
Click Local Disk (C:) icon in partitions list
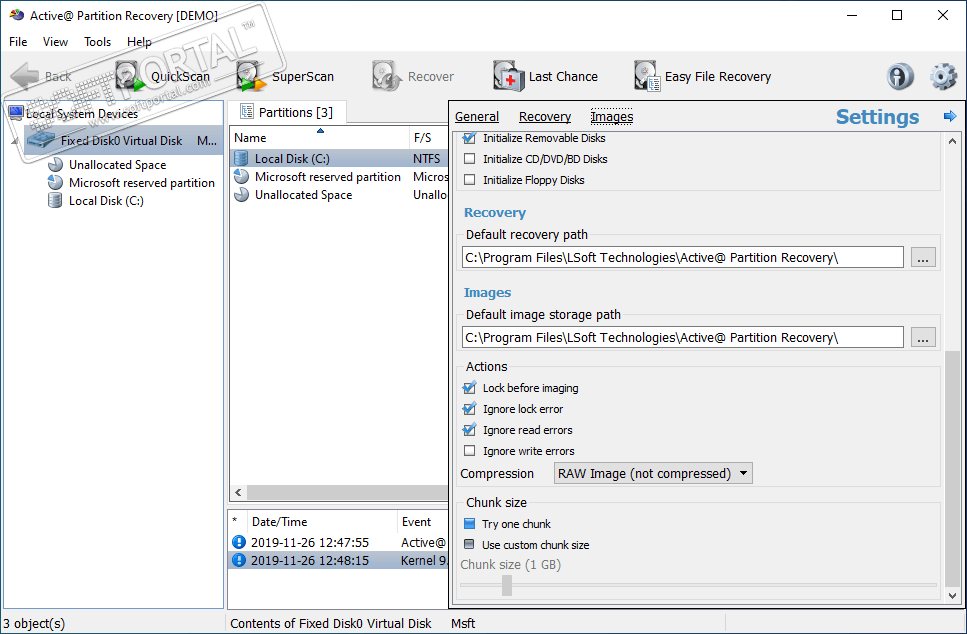click(241, 158)
